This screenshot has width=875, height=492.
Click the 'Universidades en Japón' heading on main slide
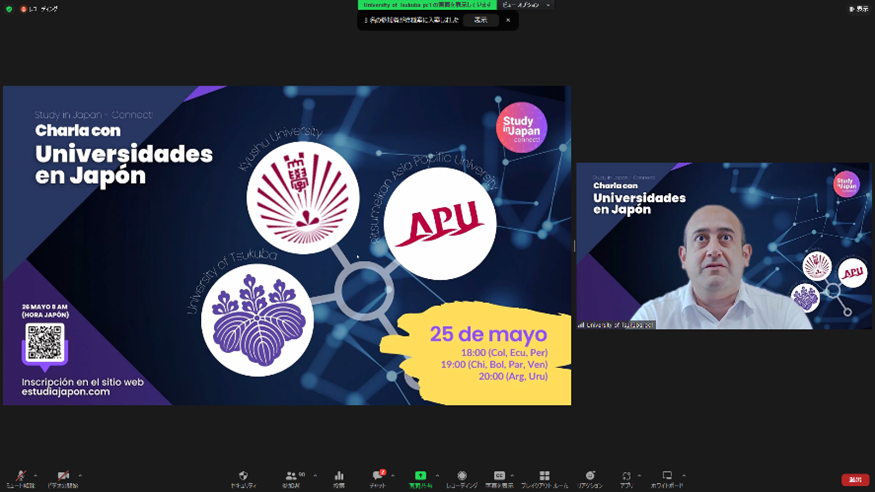coord(123,165)
